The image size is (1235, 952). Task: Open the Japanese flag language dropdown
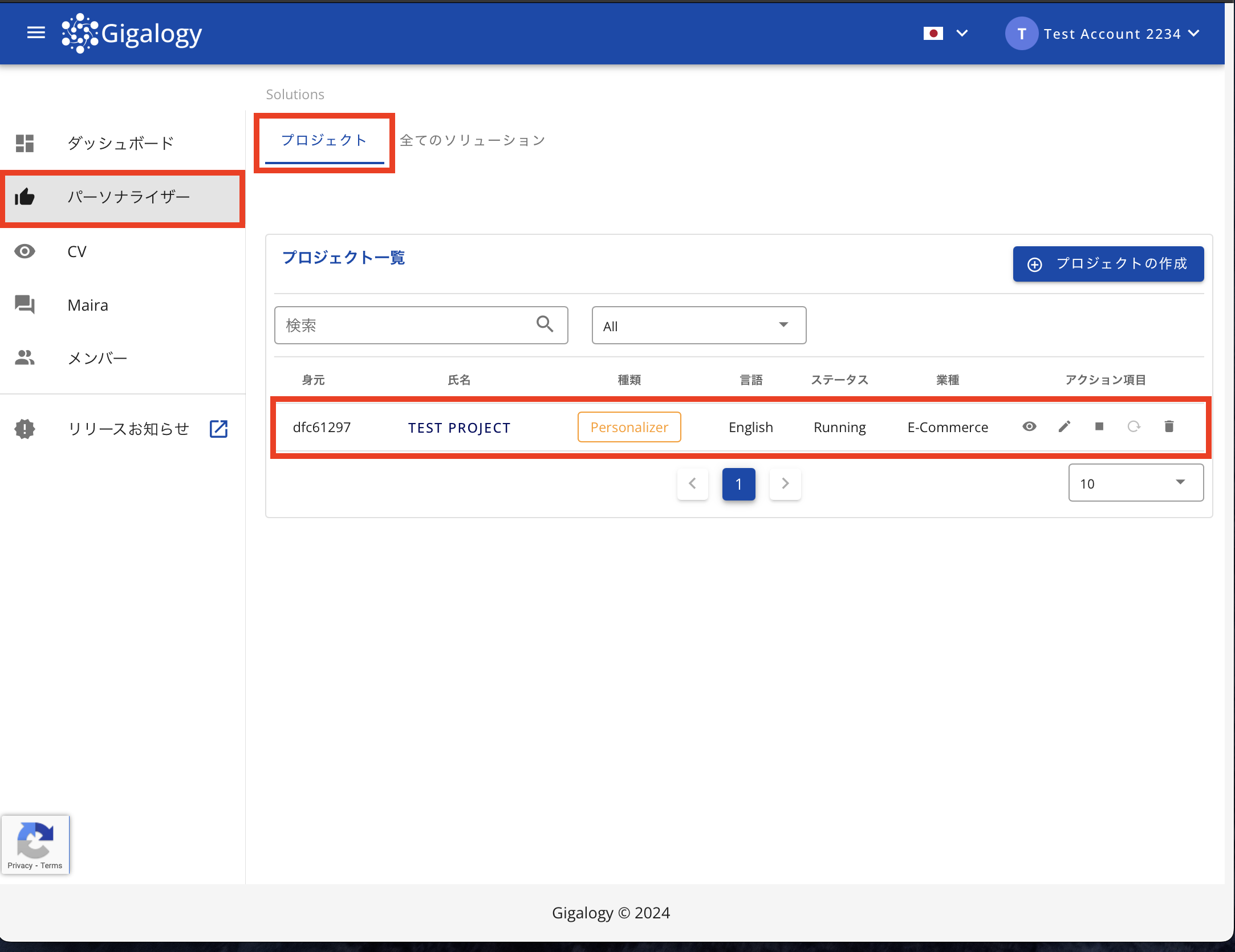click(x=945, y=34)
